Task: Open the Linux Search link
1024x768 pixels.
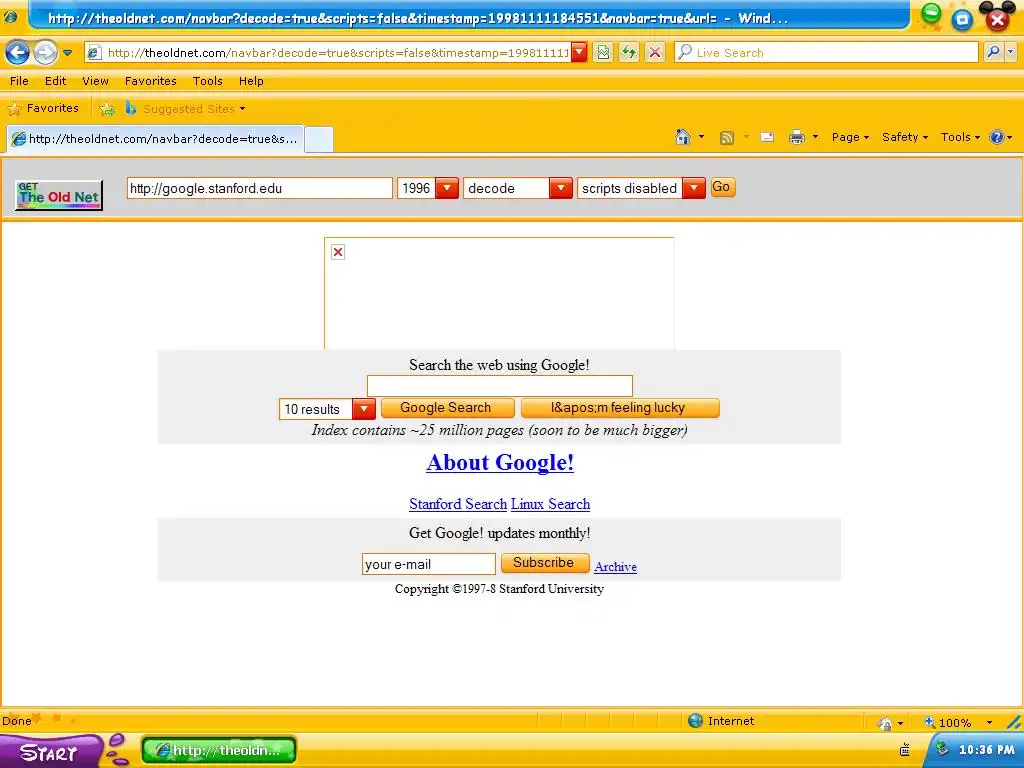Action: pyautogui.click(x=551, y=504)
